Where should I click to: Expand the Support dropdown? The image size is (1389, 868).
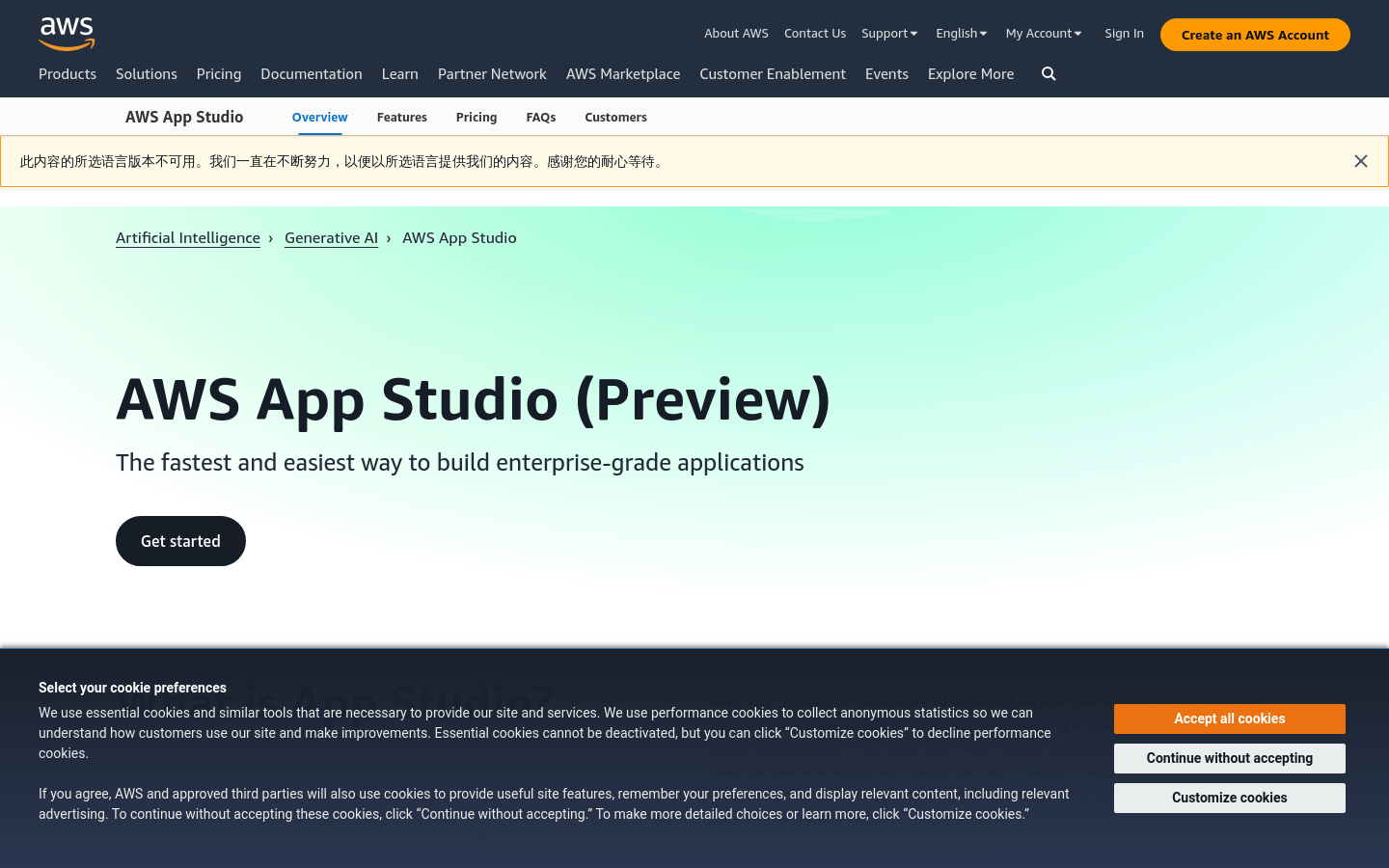coord(889,33)
